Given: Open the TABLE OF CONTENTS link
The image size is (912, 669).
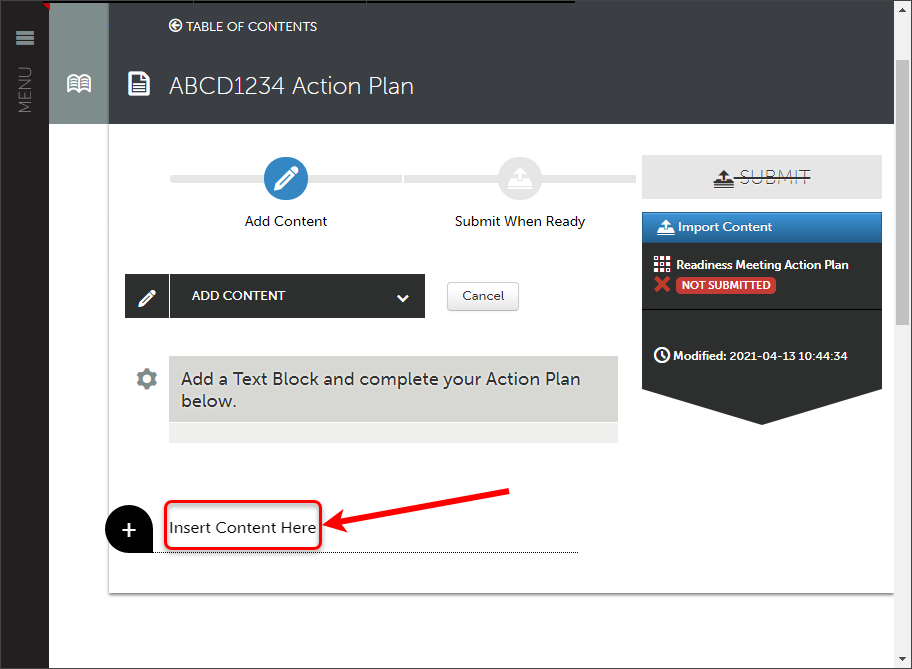Looking at the screenshot, I should tap(250, 27).
